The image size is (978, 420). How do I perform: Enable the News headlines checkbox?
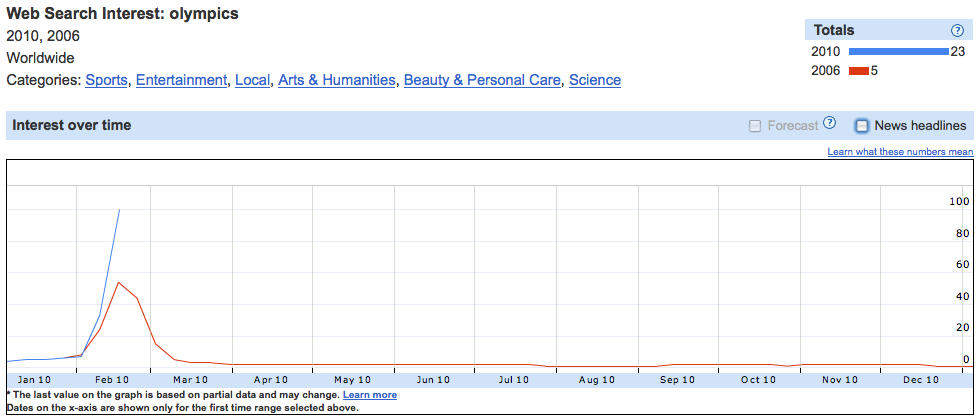point(861,126)
